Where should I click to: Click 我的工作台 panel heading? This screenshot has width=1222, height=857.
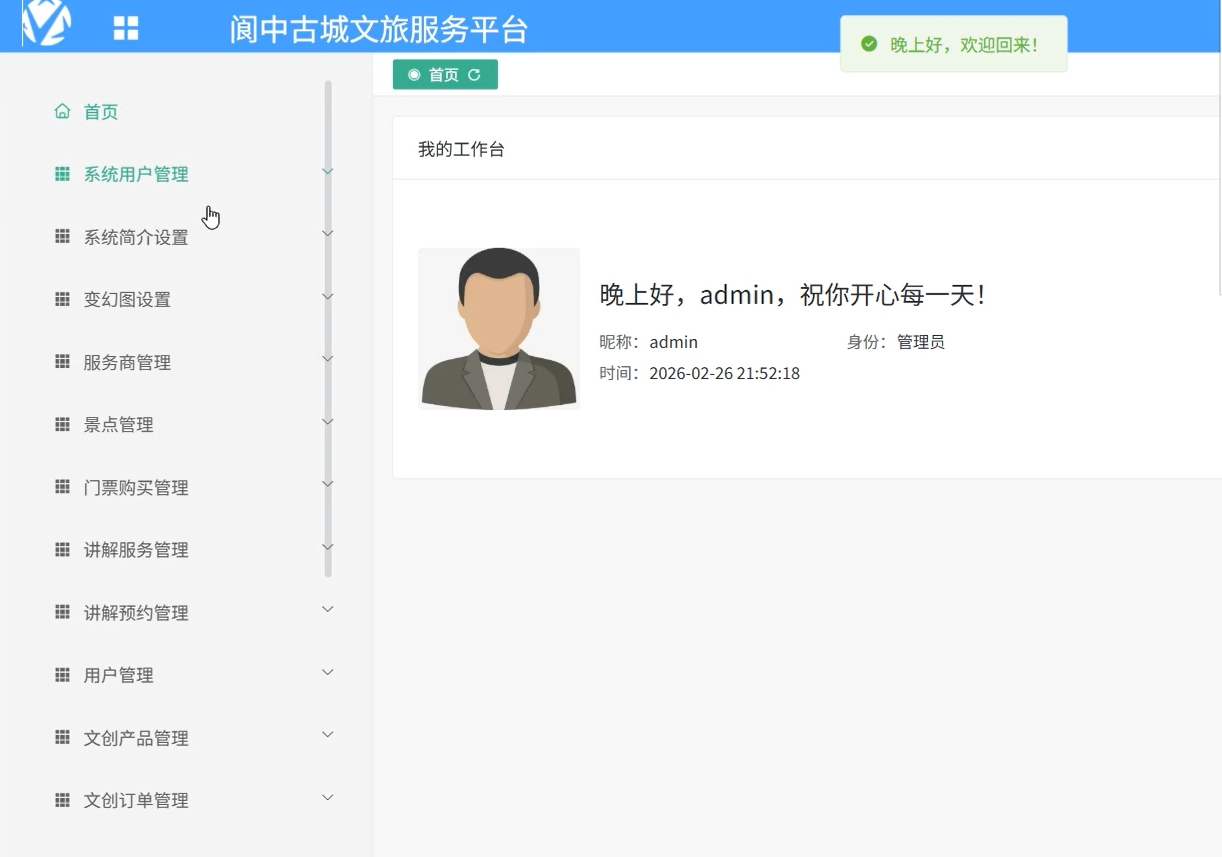461,149
